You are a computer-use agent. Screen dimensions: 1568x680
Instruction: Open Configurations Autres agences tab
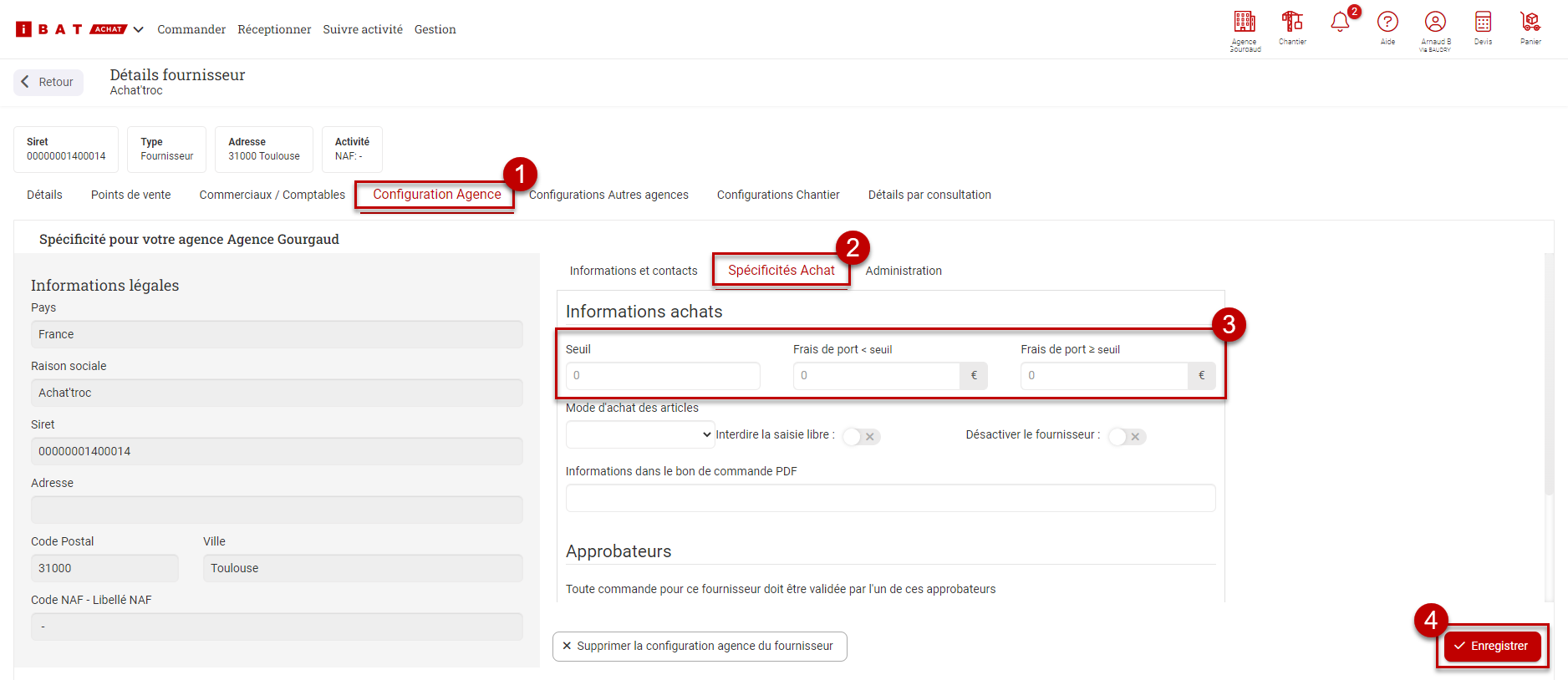tap(608, 195)
